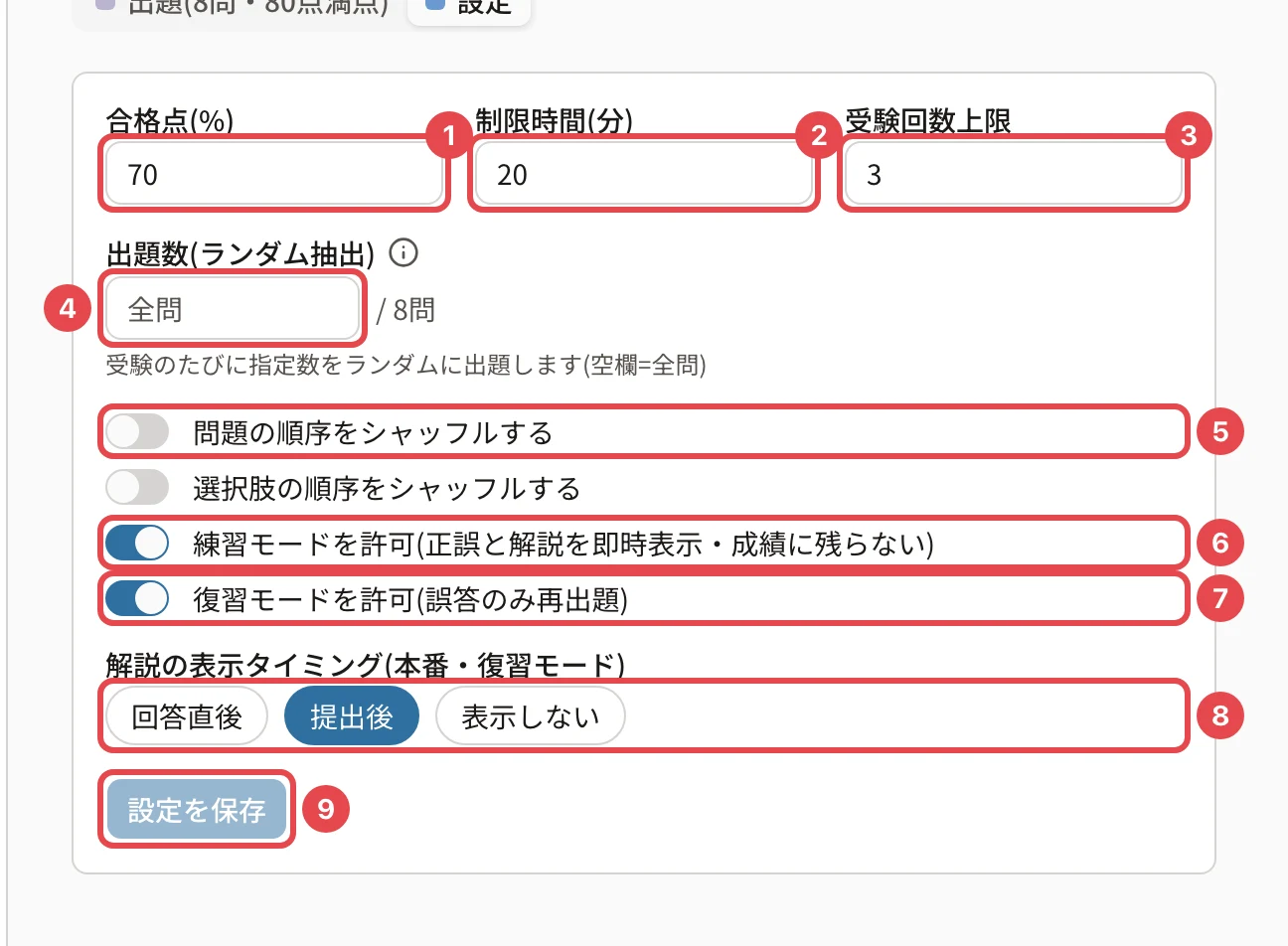
Task: Click the 受験のたびに指定数をランダムに出題します hint text
Action: coord(405,366)
